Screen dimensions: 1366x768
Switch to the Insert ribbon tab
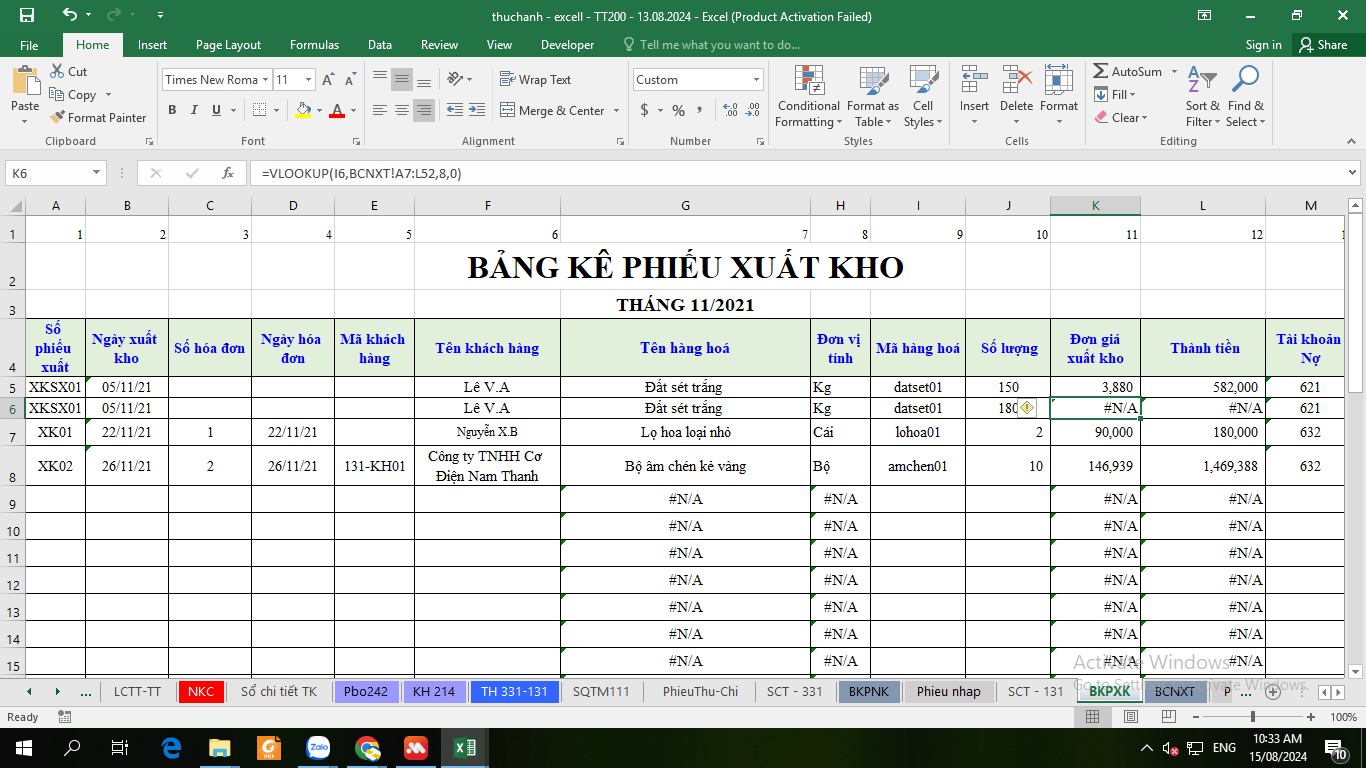pos(152,45)
